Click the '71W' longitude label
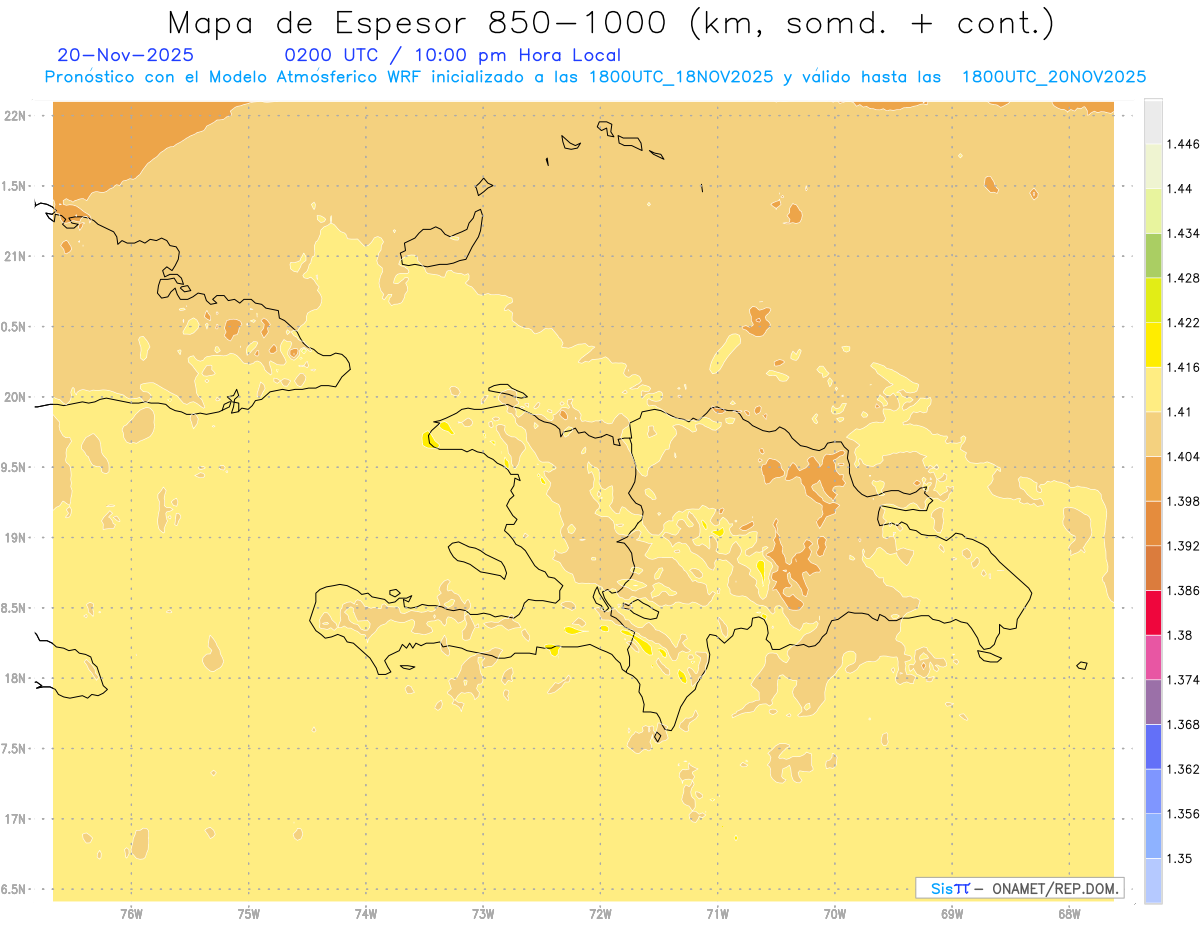 point(717,913)
